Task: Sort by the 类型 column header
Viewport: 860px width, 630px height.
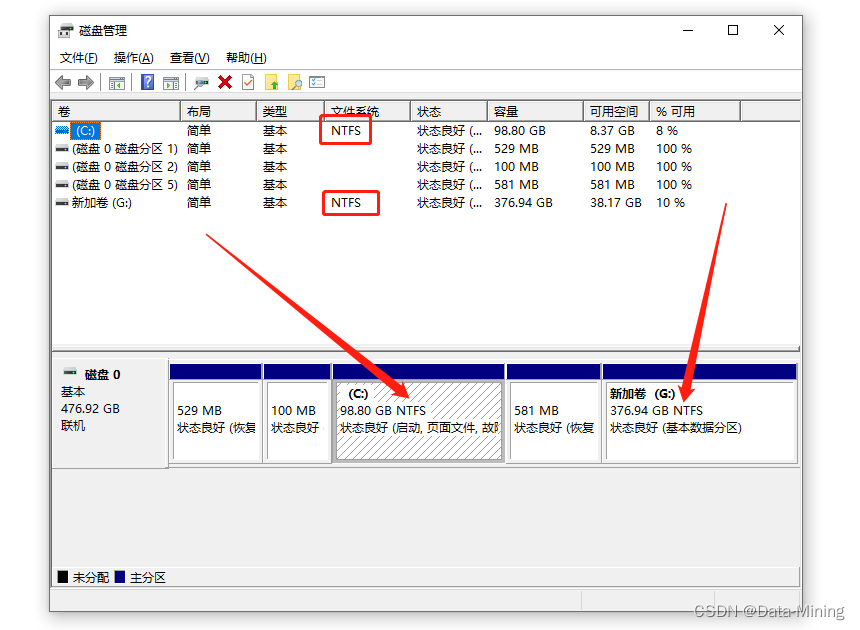Action: tap(290, 111)
